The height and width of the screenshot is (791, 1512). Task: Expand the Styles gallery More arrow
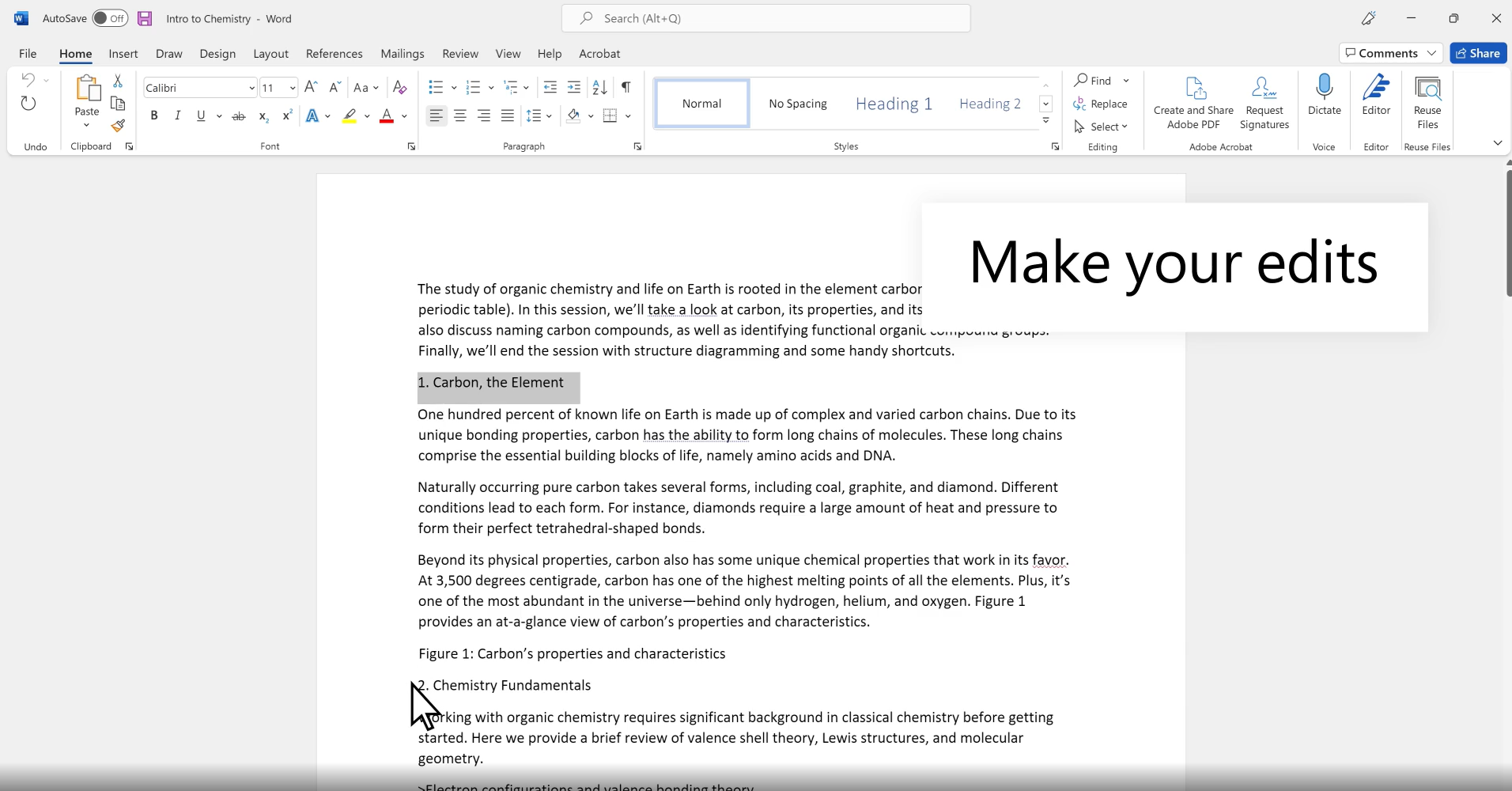(1045, 121)
